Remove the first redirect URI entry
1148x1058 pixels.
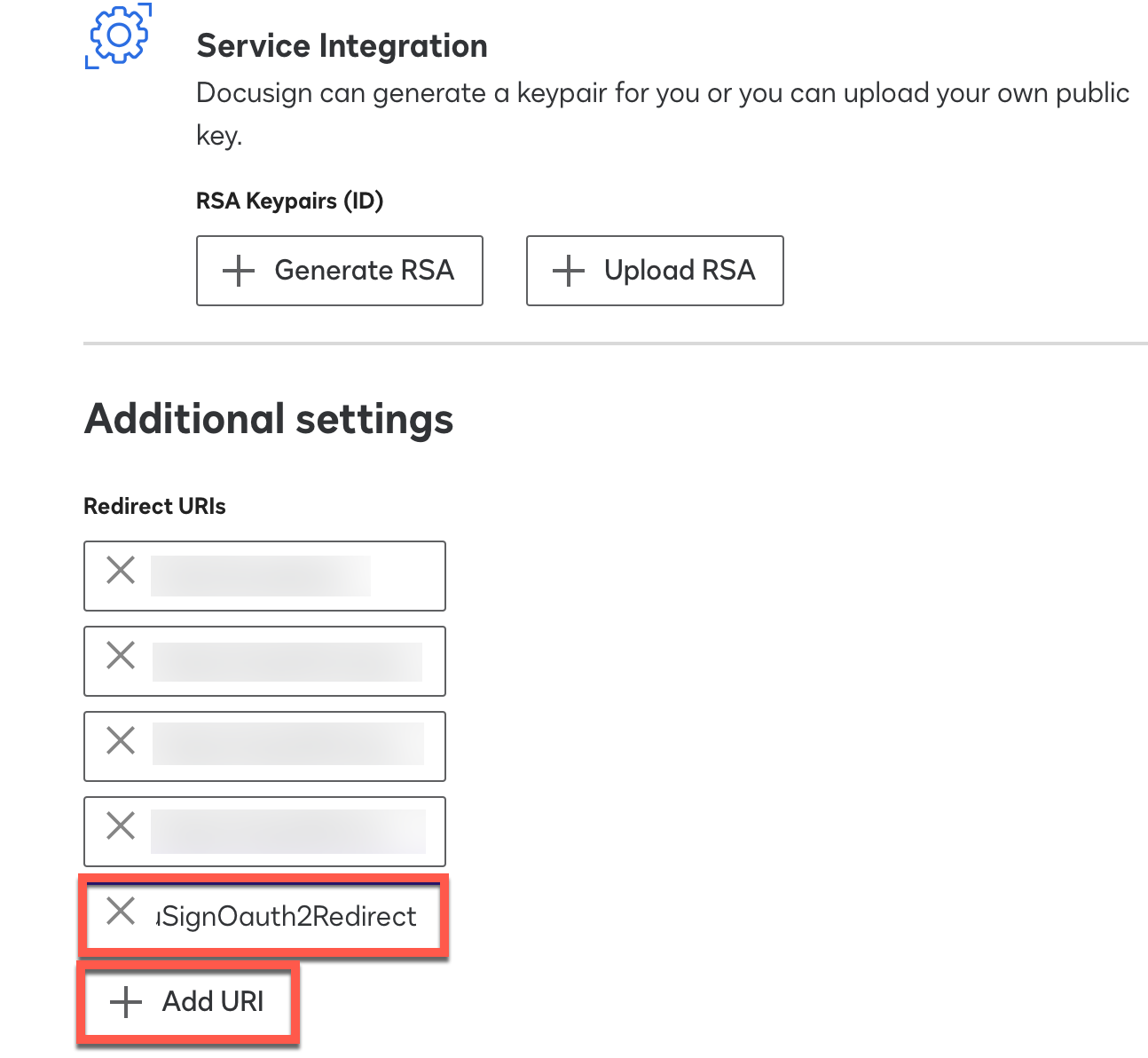coord(121,570)
